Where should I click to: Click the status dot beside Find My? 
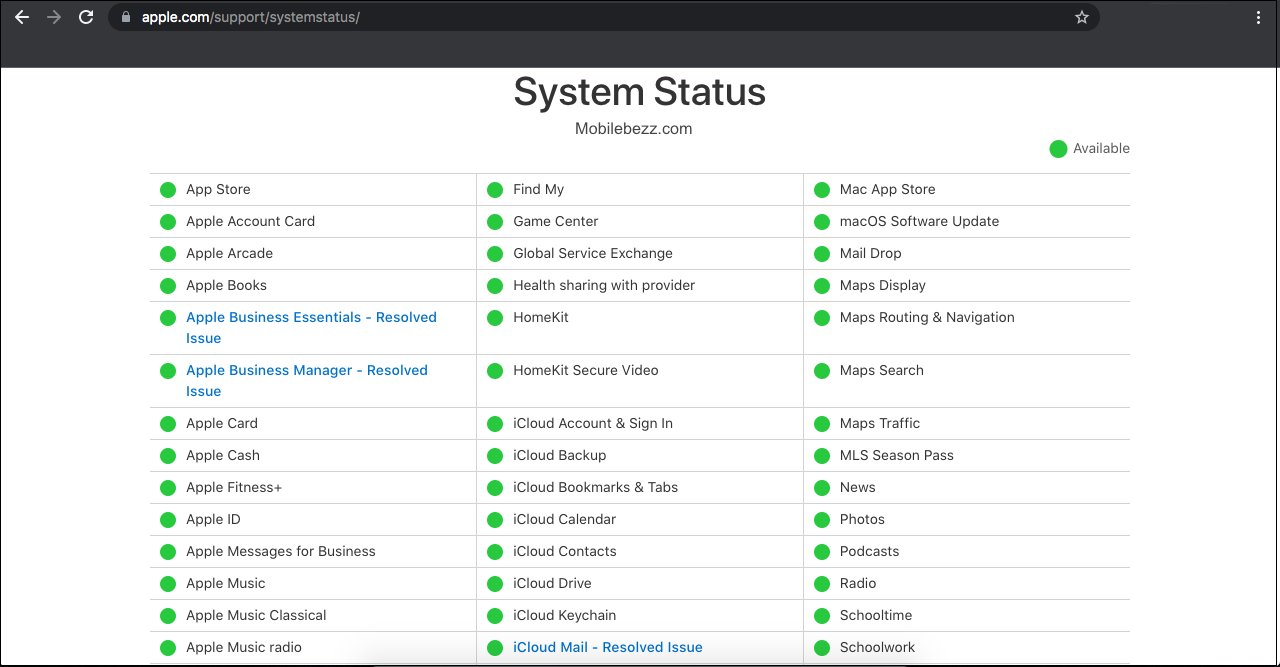pos(495,190)
